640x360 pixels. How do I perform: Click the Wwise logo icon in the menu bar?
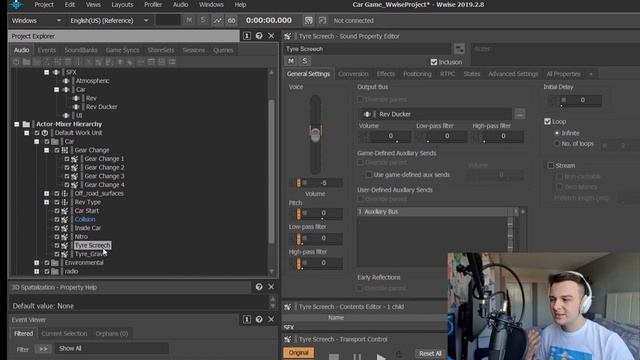click(16, 4)
